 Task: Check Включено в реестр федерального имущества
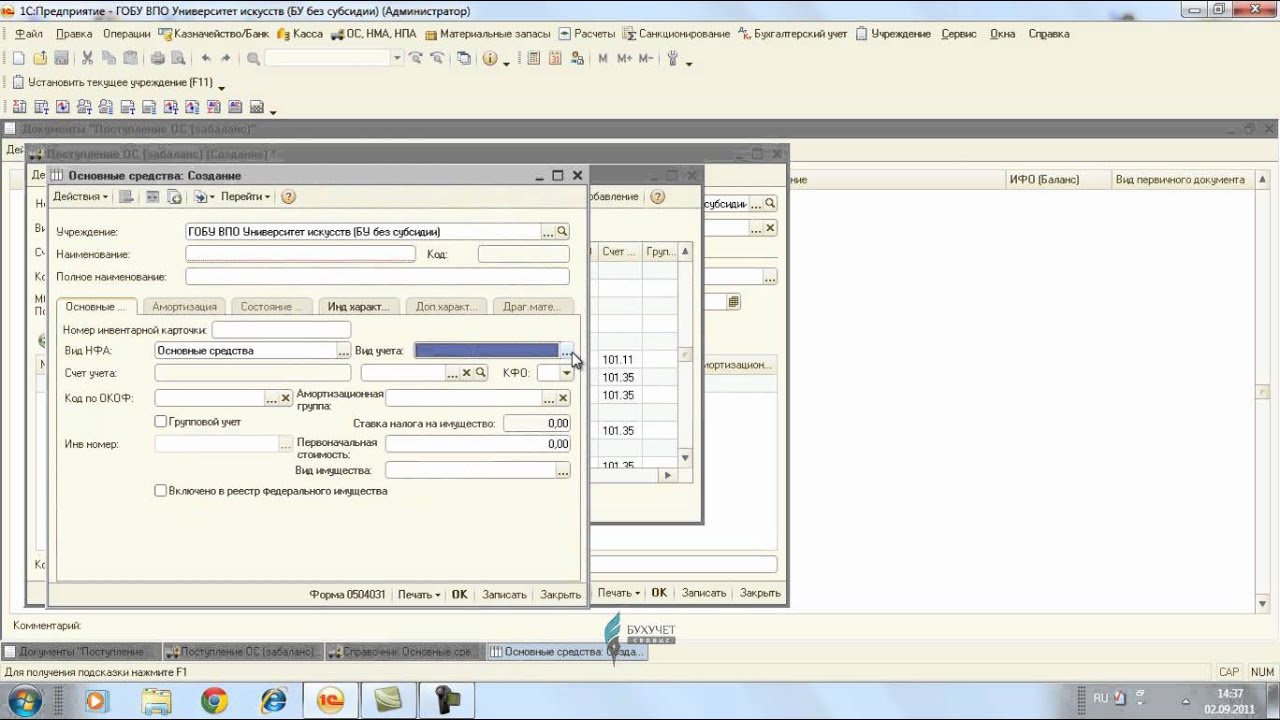pos(160,491)
